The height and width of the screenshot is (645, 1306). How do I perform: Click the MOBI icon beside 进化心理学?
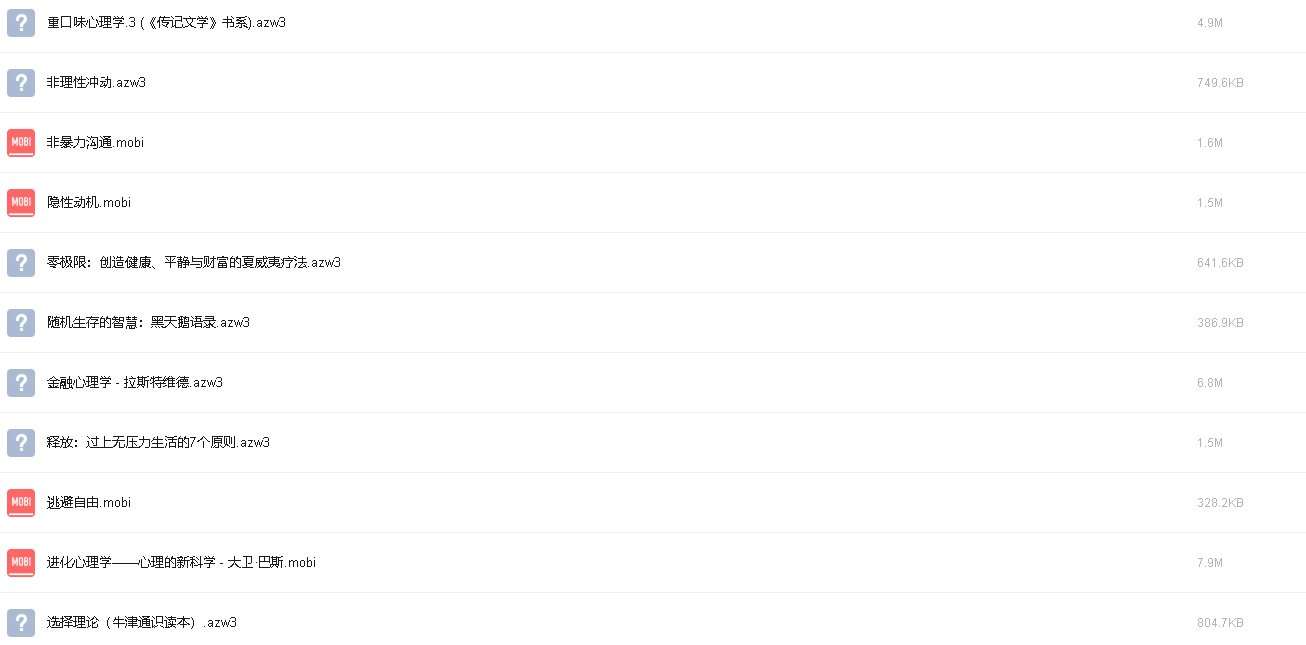click(x=21, y=563)
